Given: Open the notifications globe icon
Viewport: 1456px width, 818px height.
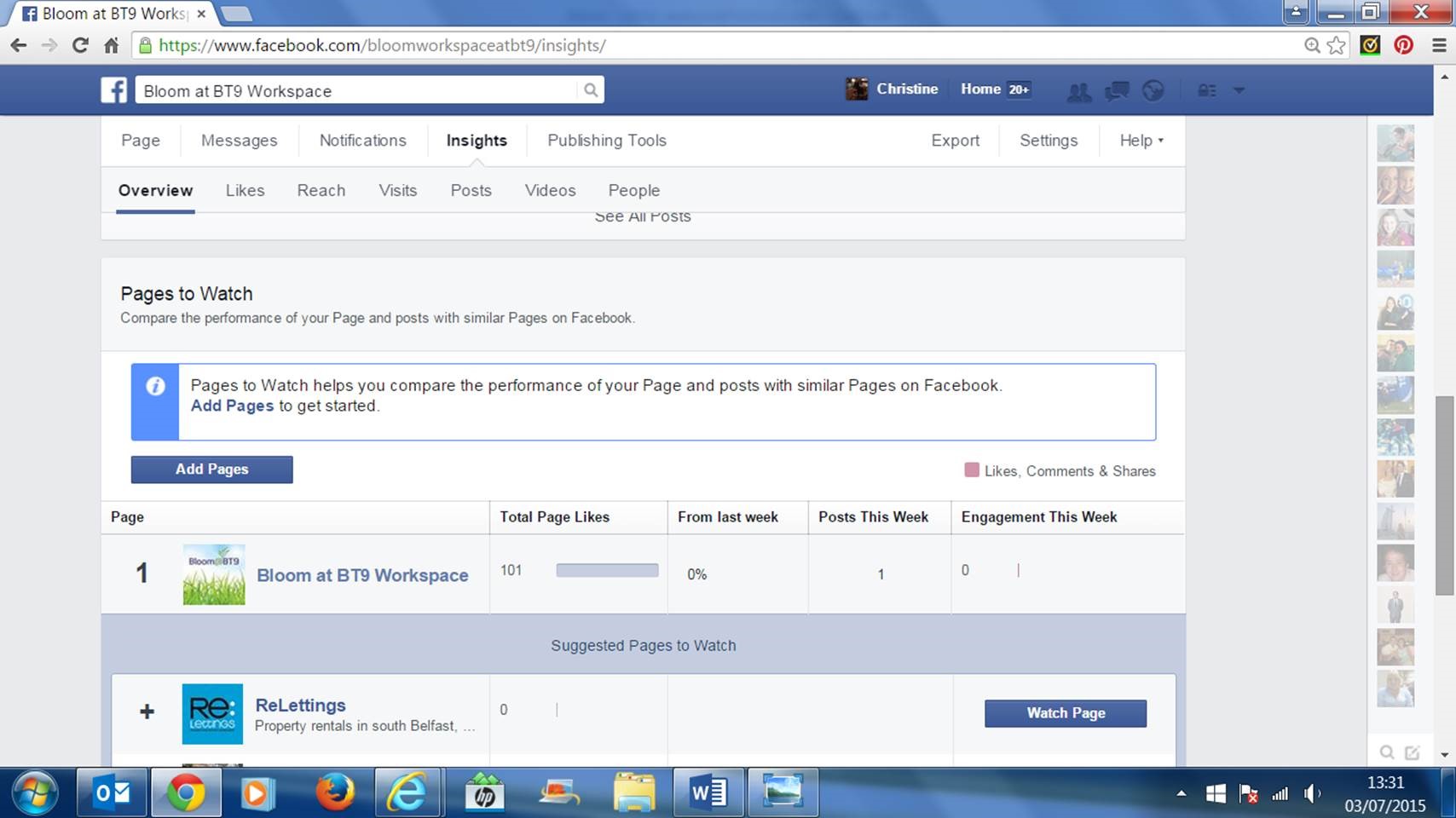Looking at the screenshot, I should pyautogui.click(x=1153, y=90).
